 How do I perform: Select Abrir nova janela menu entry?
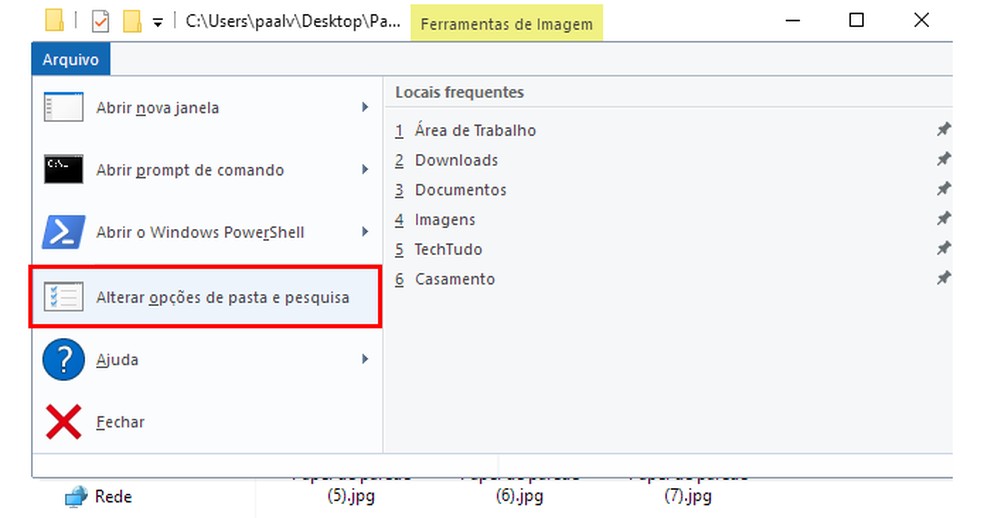pos(207,107)
